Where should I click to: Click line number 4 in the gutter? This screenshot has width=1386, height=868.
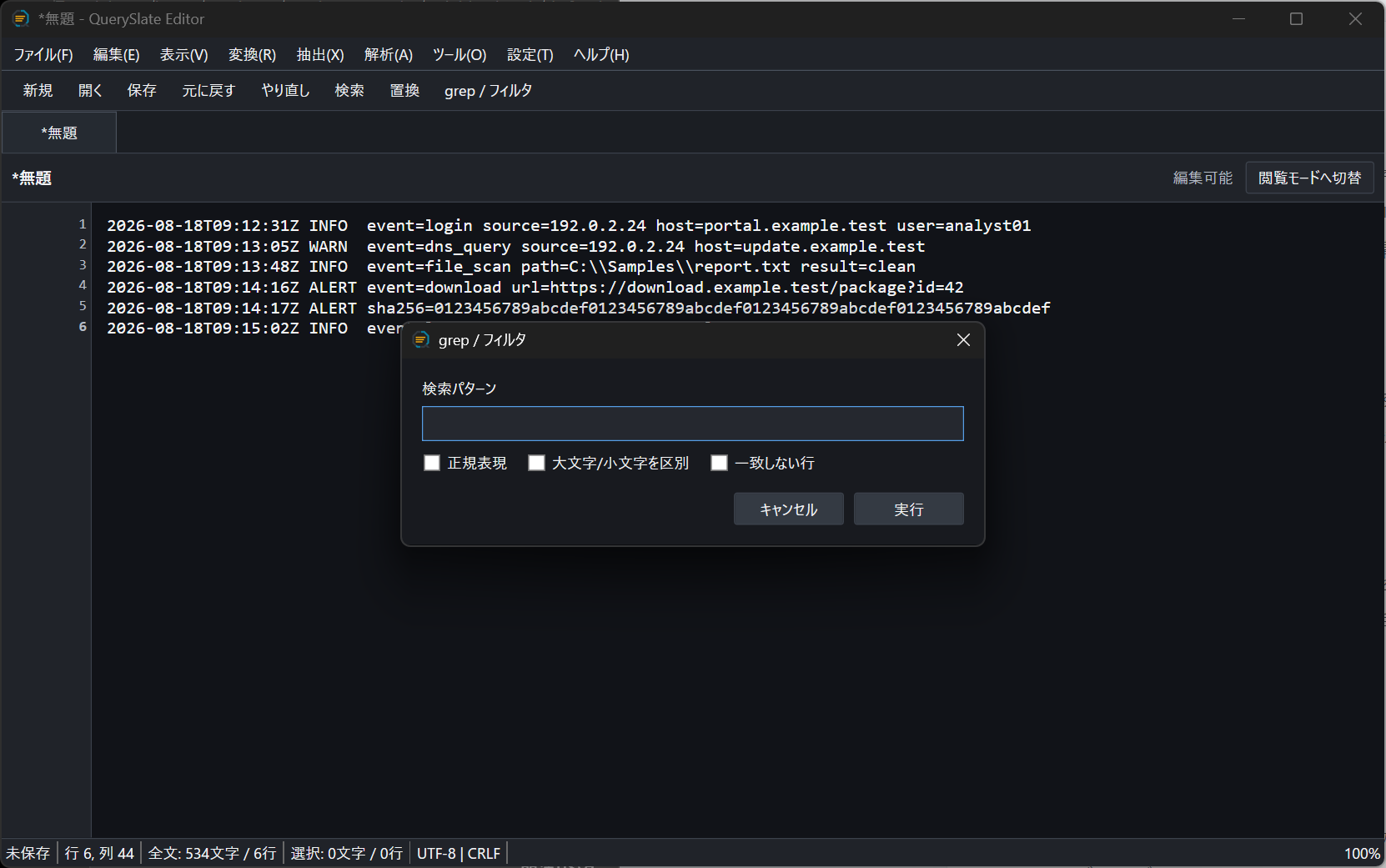[x=83, y=286]
